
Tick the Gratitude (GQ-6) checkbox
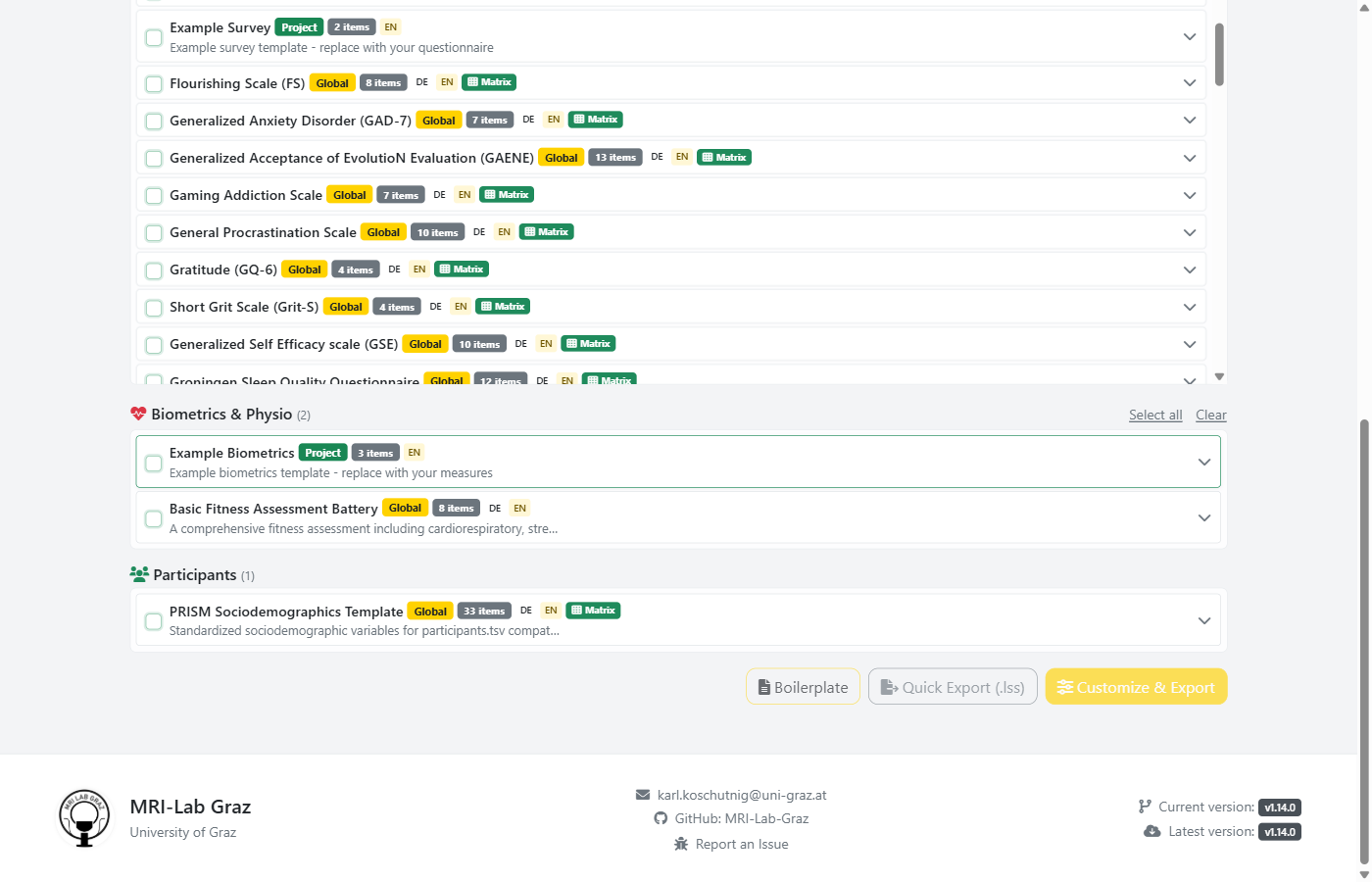coord(154,270)
